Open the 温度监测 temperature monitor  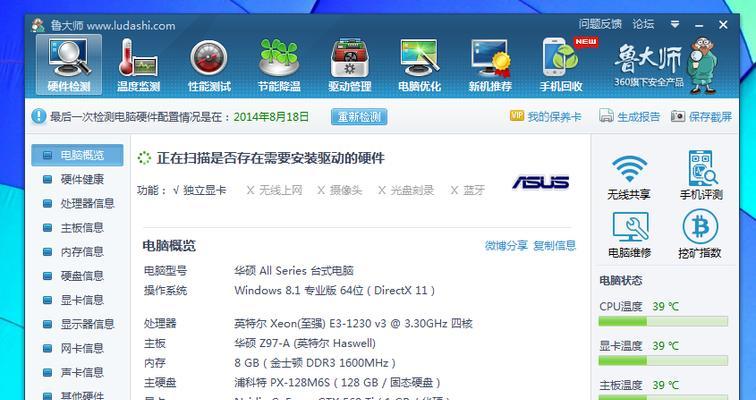click(138, 65)
